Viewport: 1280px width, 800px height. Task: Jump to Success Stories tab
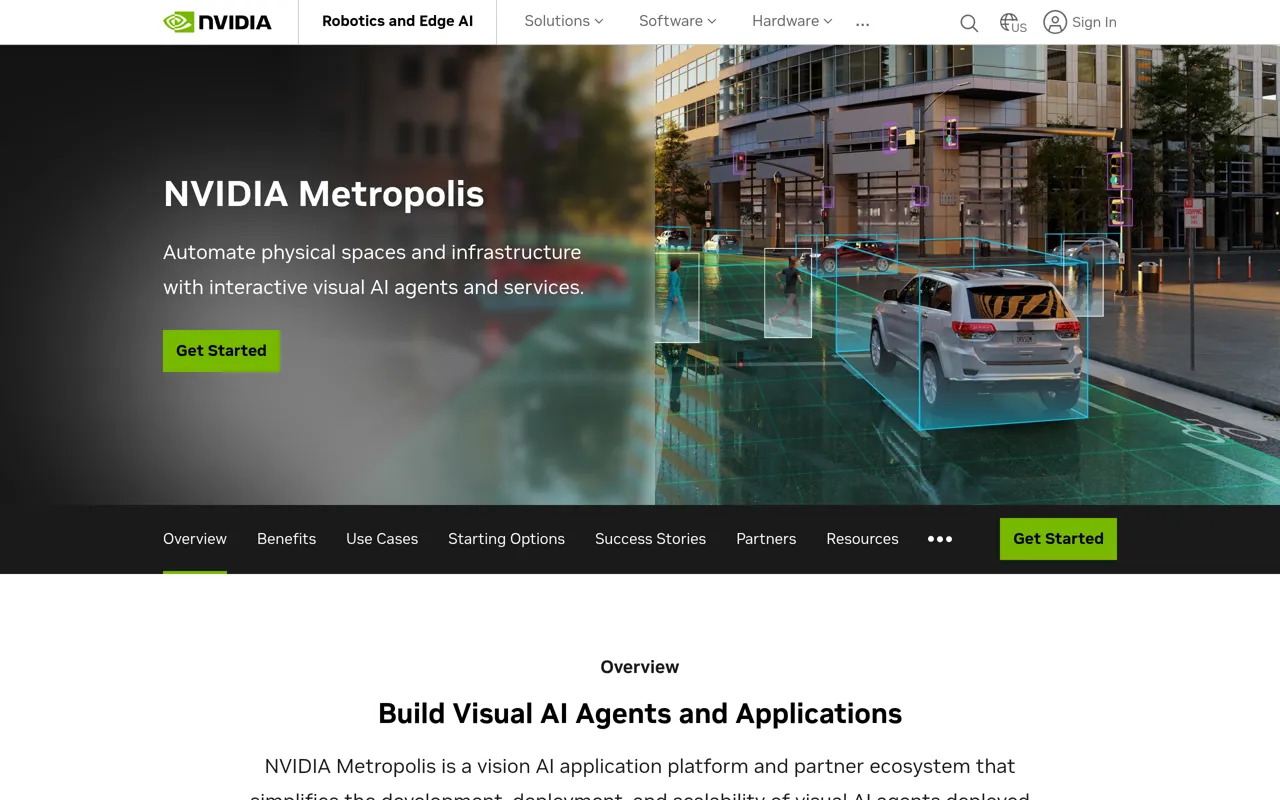coord(650,539)
